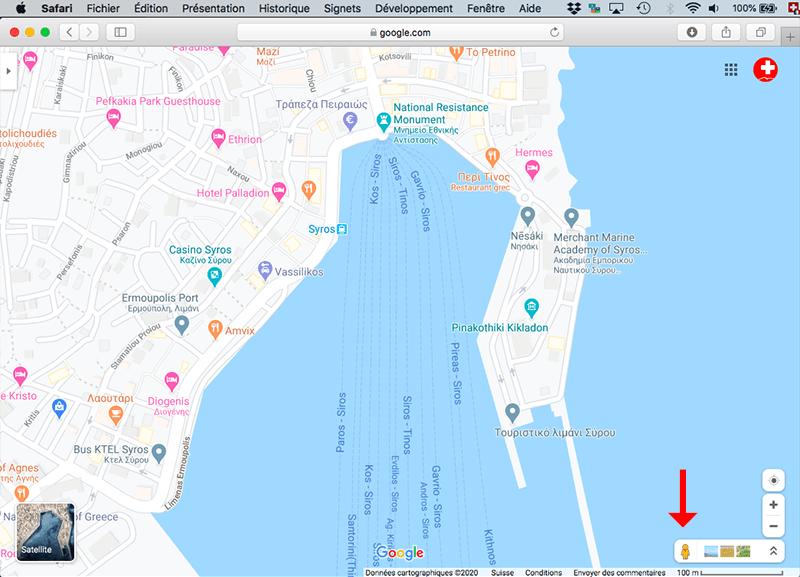Click the 100 m map scale bar
Image resolution: width=800 pixels, height=577 pixels.
coord(730,572)
